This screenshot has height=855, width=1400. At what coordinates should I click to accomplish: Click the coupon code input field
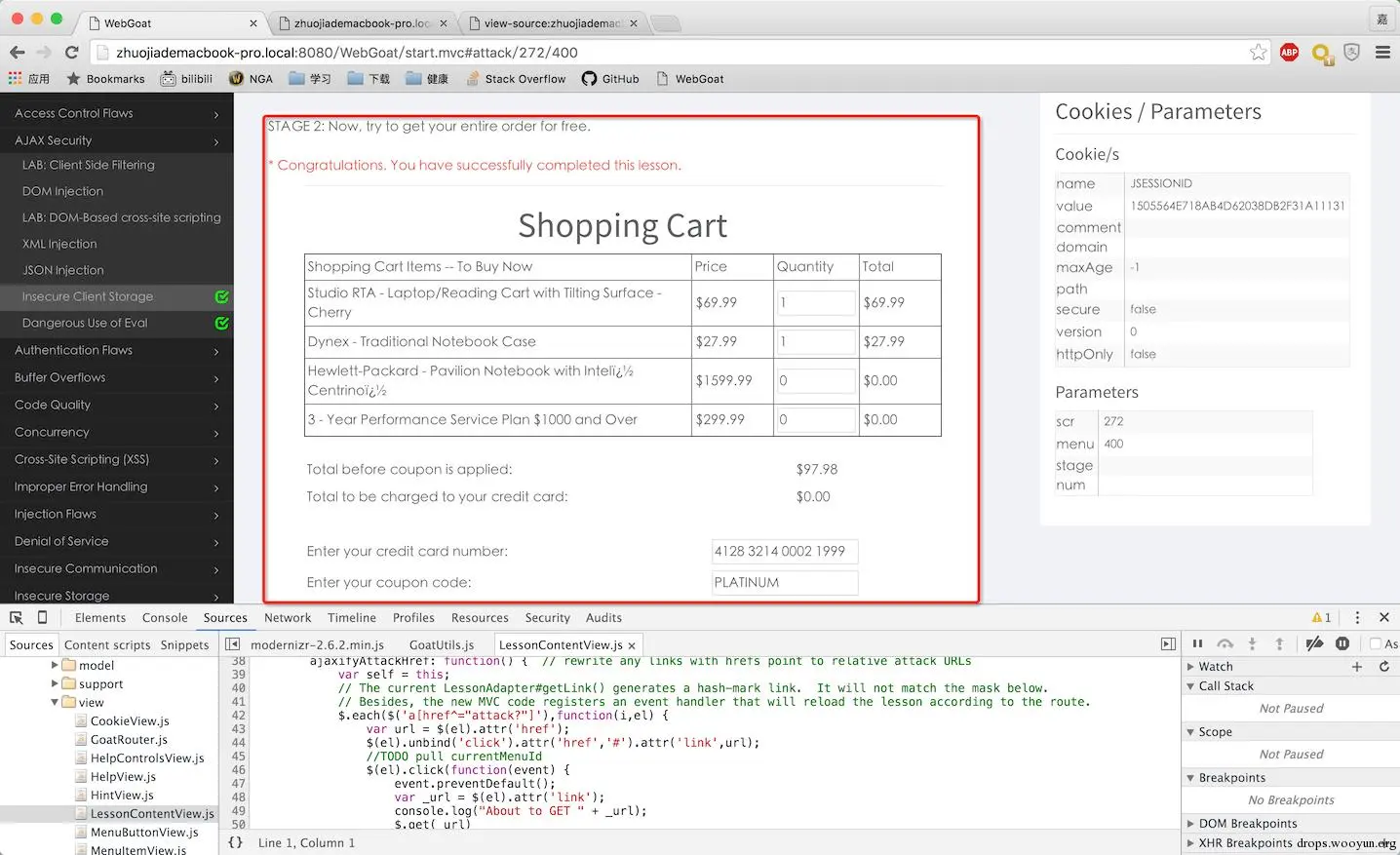[785, 582]
